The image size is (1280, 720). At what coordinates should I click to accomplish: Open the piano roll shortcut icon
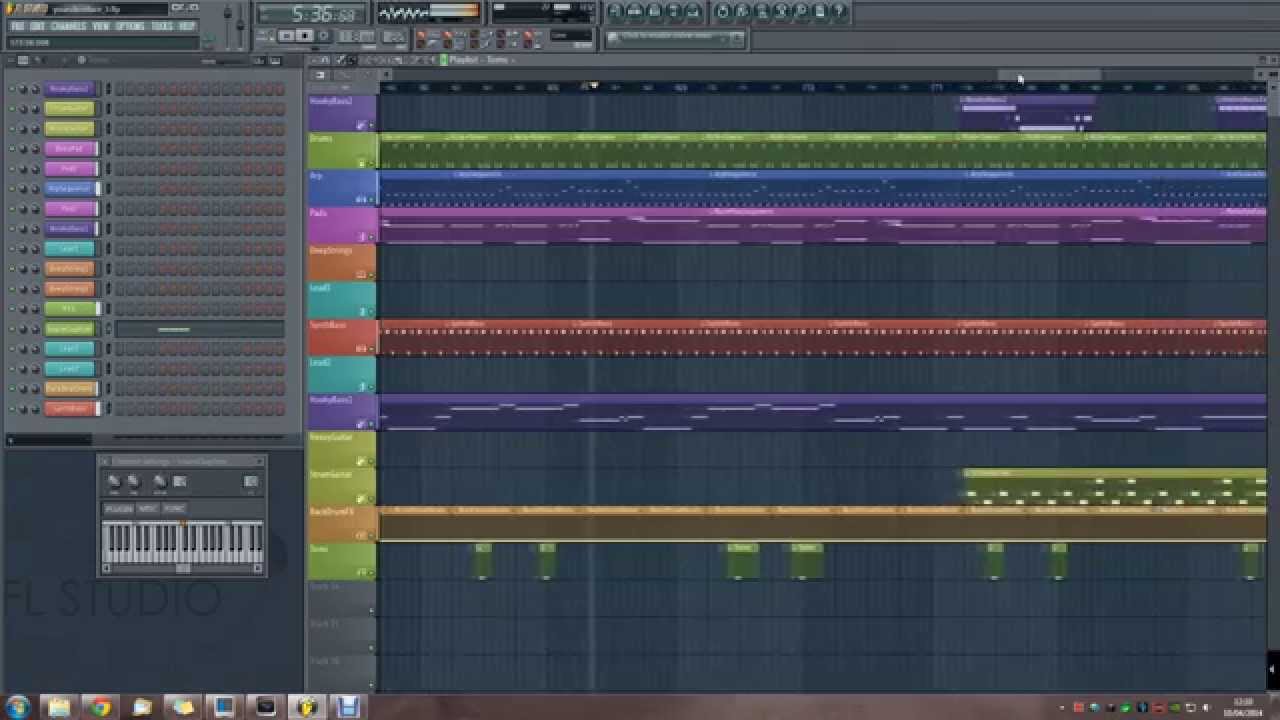pyautogui.click(x=654, y=12)
